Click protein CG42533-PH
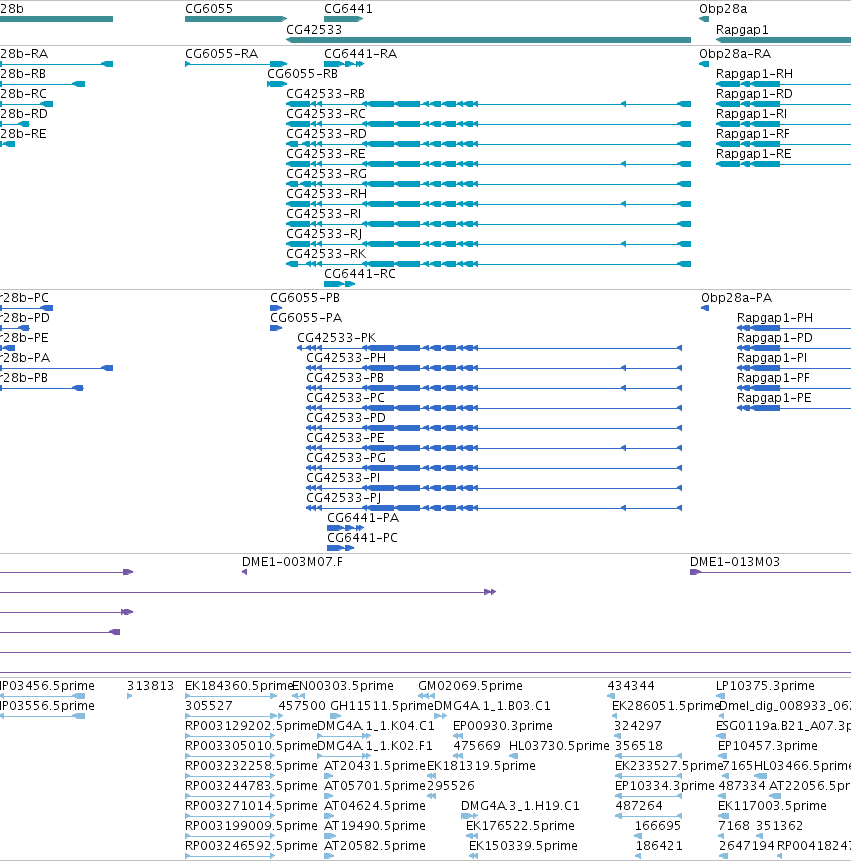The image size is (851, 861). point(346,358)
